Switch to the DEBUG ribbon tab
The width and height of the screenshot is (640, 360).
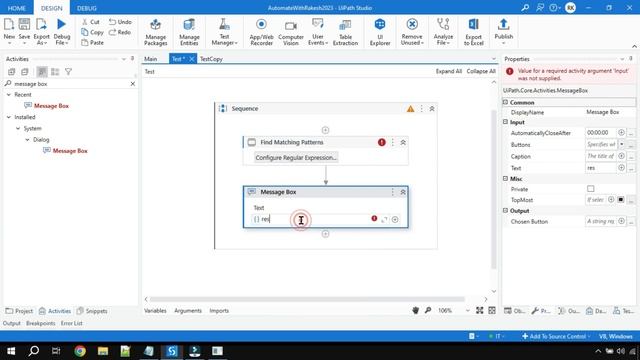87,8
